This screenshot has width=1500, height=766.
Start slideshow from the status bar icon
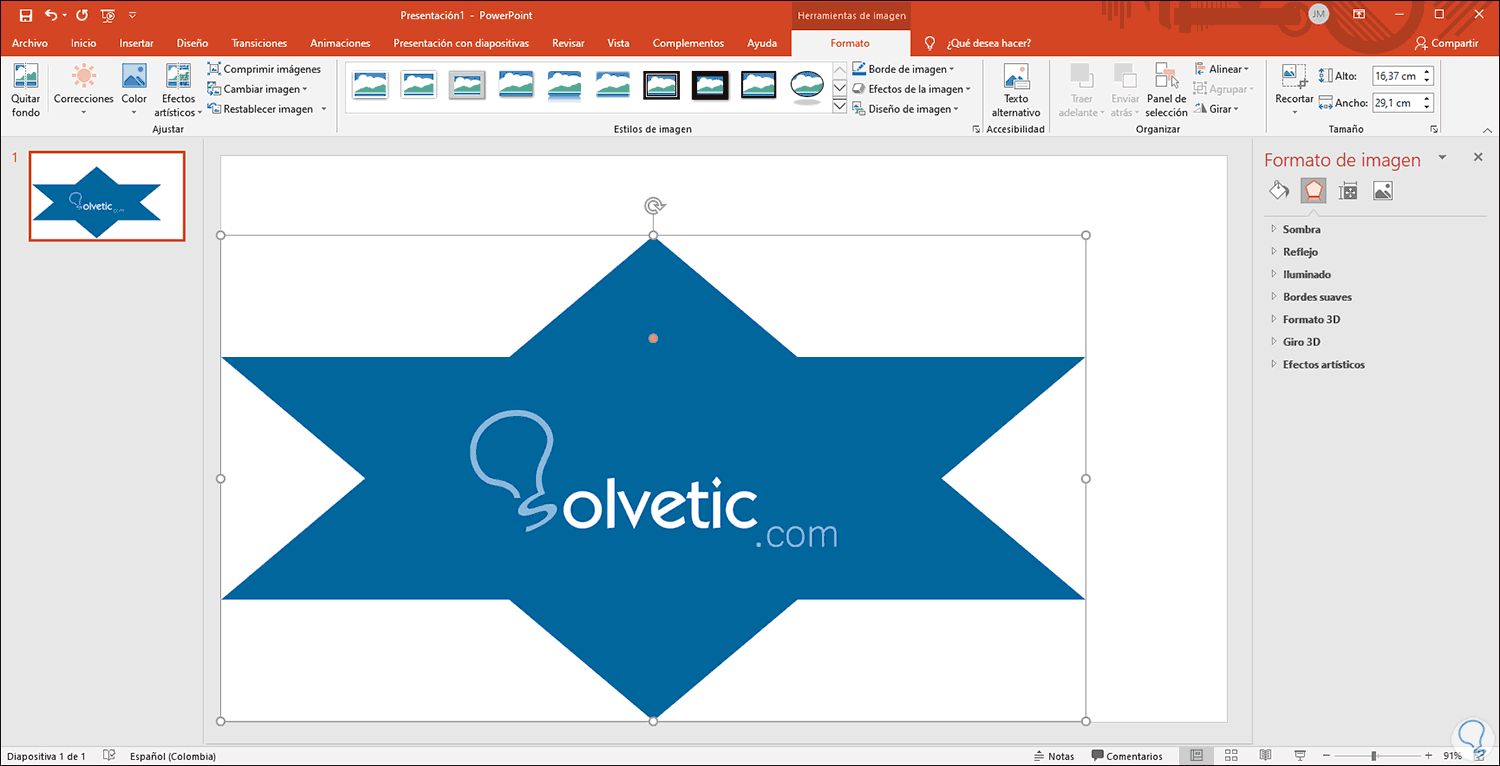(x=1299, y=756)
